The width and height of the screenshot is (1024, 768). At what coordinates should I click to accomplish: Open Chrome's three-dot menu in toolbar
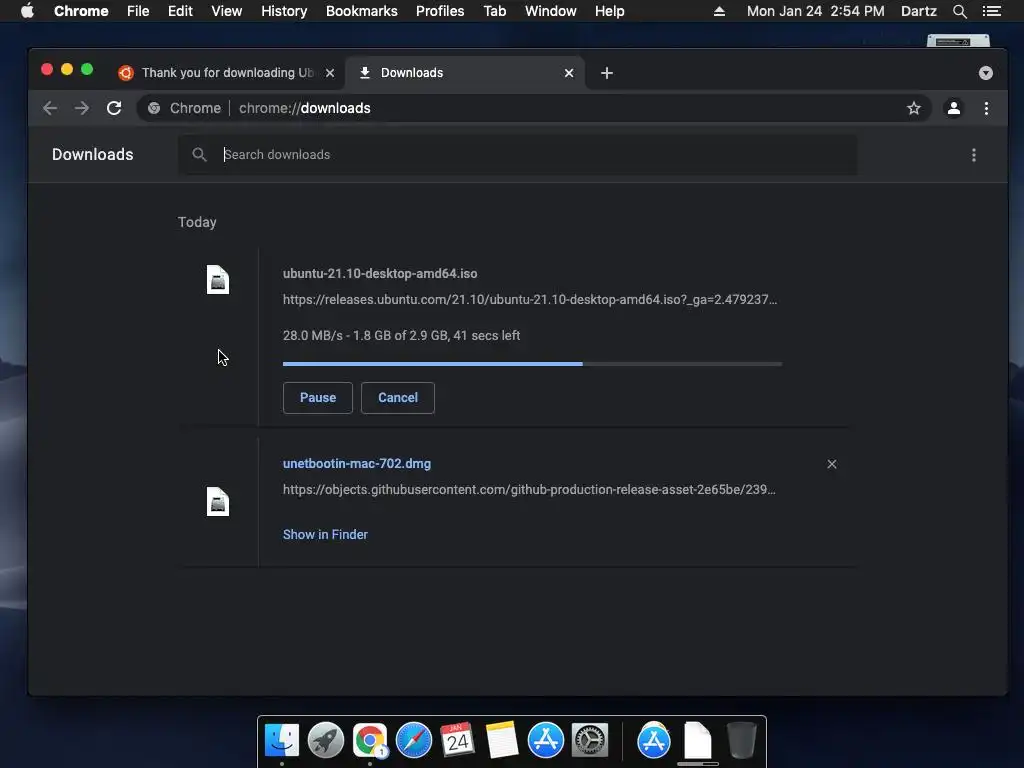click(x=986, y=108)
